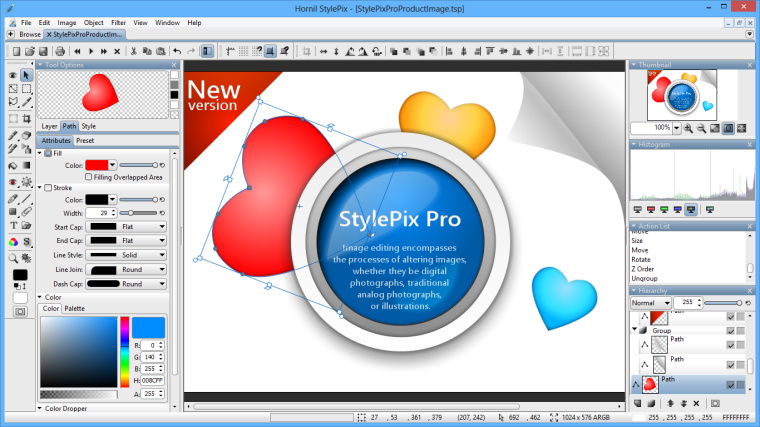
Task: Click the Browse tab button
Action: 30,34
